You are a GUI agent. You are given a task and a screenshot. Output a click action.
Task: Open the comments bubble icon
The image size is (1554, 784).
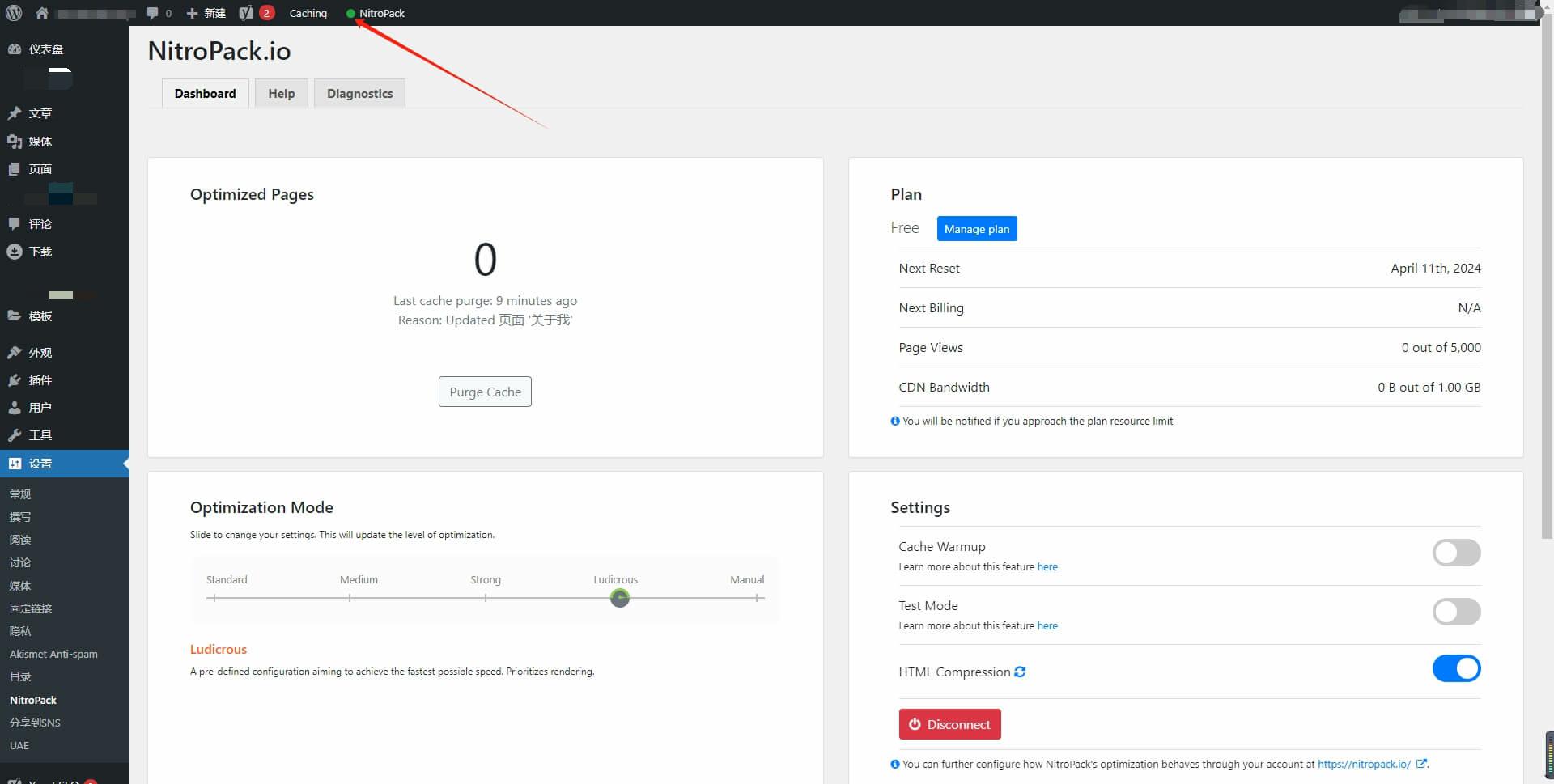pos(153,13)
